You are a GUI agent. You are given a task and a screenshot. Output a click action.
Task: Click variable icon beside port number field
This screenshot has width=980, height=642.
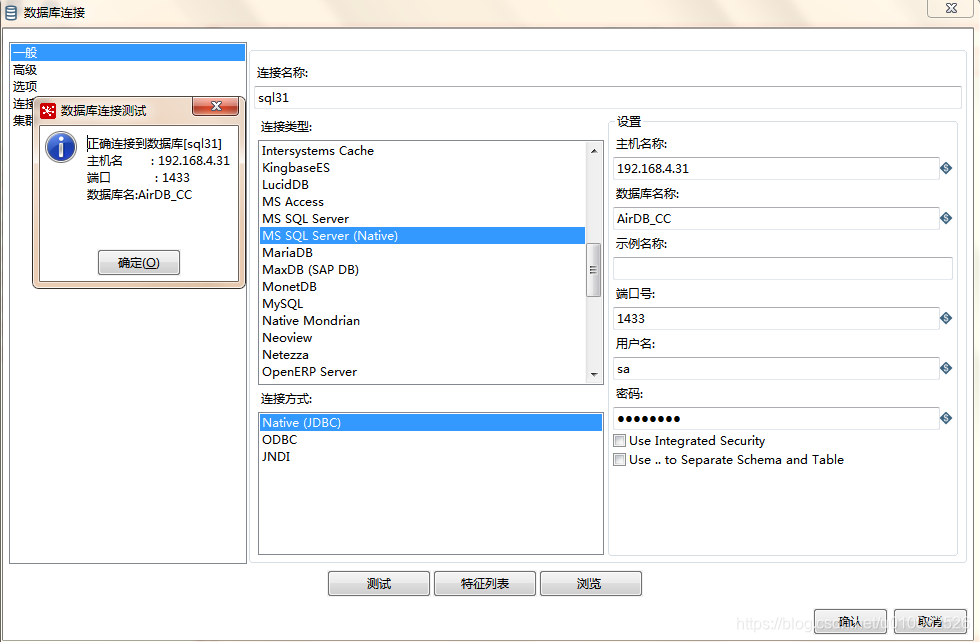[x=946, y=318]
